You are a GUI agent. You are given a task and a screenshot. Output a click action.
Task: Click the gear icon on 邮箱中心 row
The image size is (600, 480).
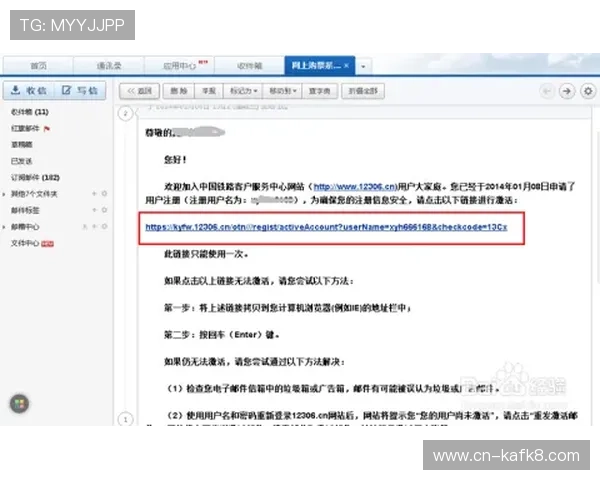click(104, 227)
